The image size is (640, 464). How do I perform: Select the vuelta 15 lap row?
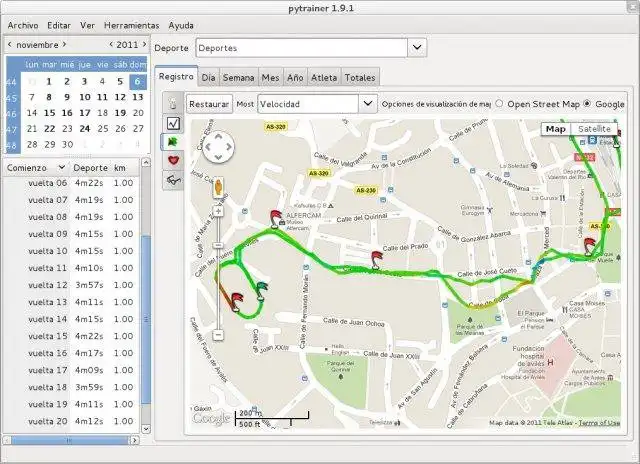point(71,336)
